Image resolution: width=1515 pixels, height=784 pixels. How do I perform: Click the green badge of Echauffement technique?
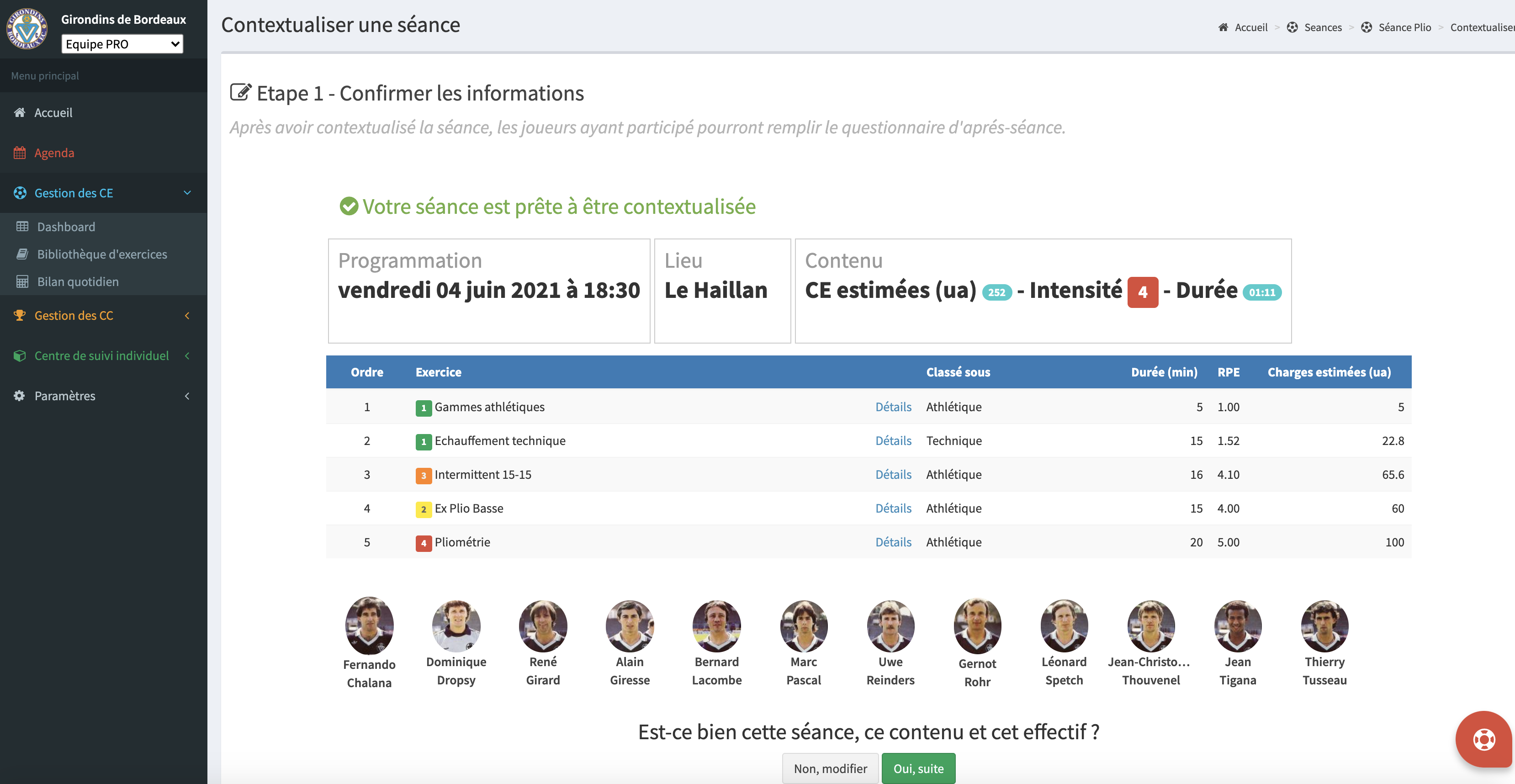(424, 442)
